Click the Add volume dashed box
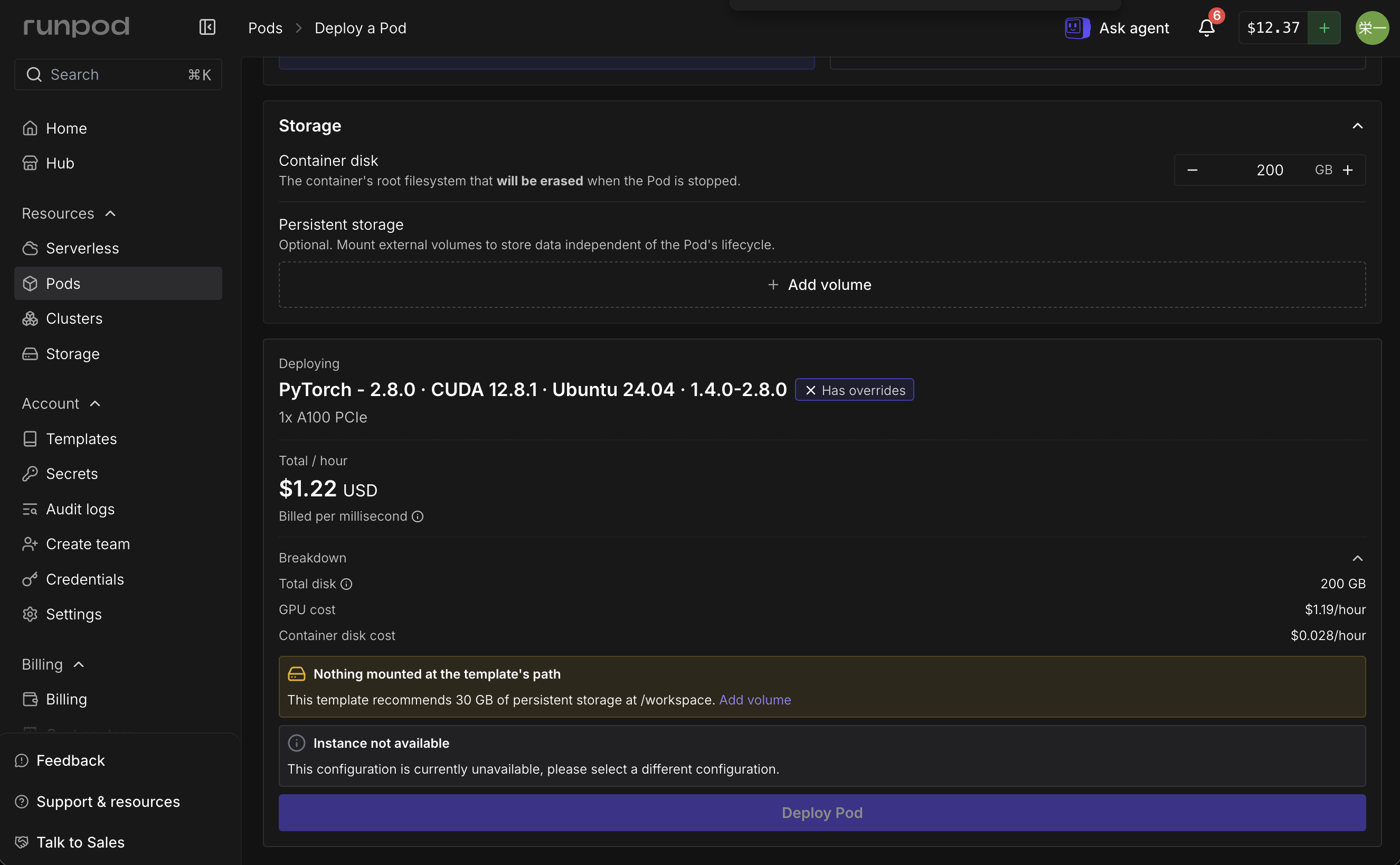 coord(822,285)
